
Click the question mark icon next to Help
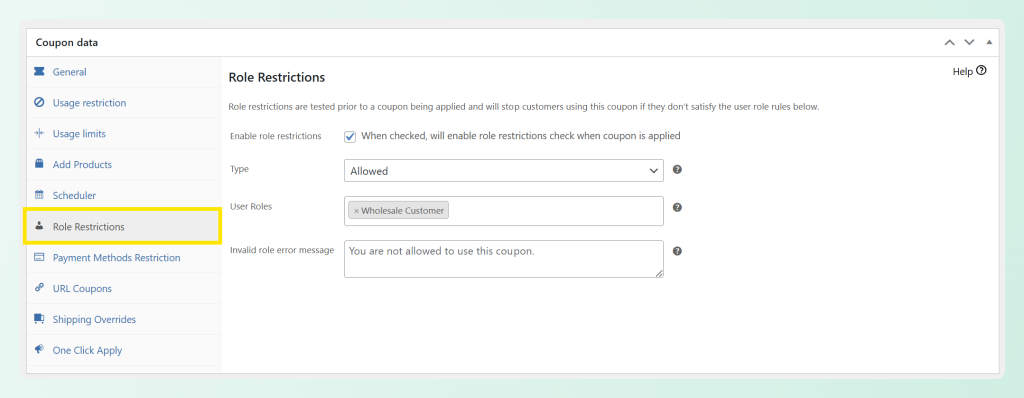click(x=981, y=71)
